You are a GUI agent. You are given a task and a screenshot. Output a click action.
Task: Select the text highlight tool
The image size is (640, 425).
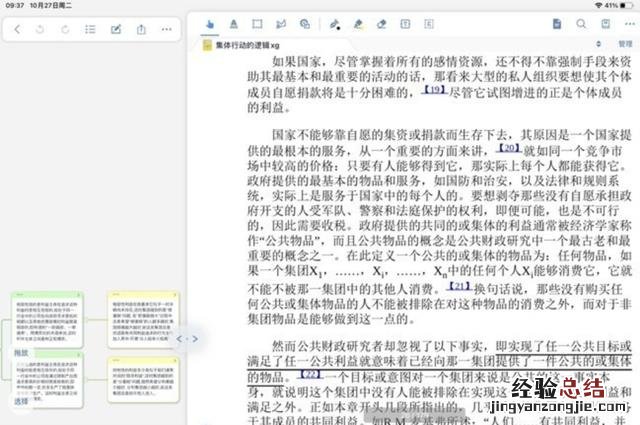click(233, 24)
